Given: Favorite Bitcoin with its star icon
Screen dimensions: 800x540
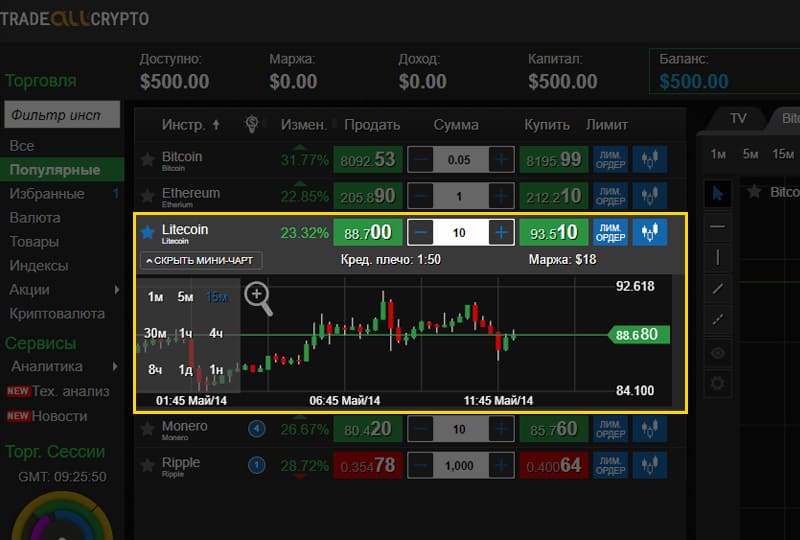Looking at the screenshot, I should pyautogui.click(x=147, y=159).
